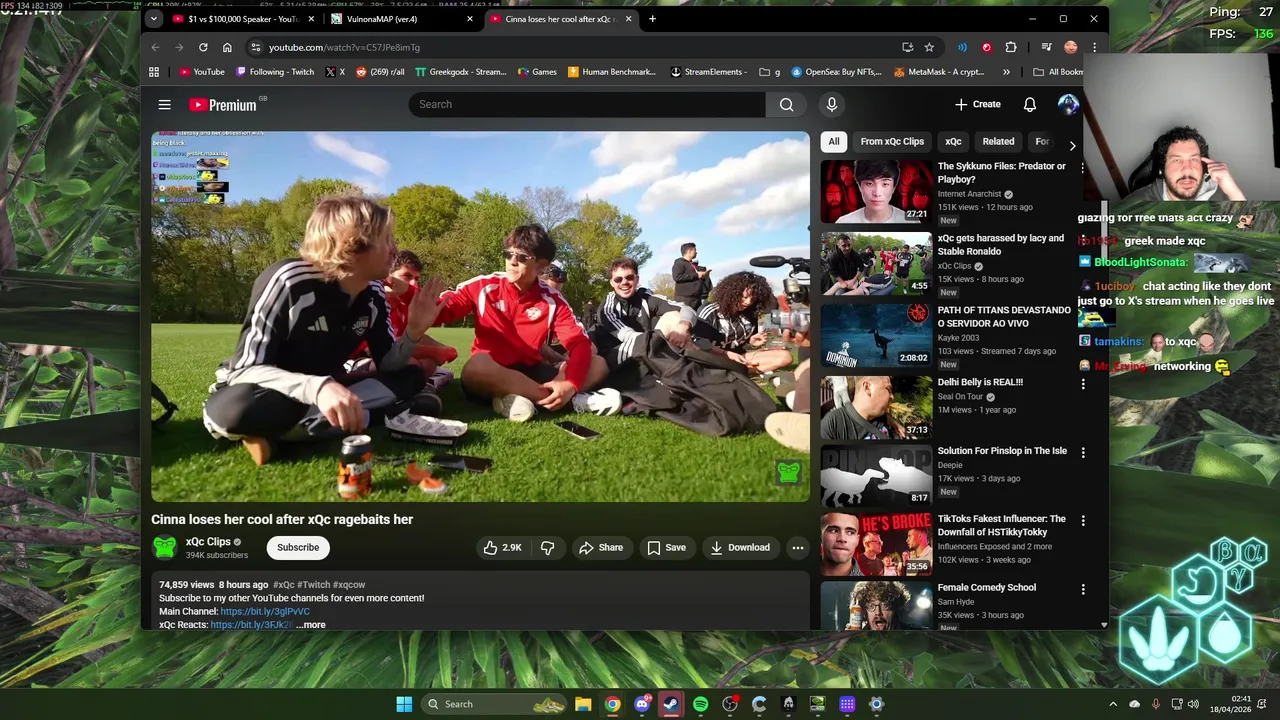
Task: Open YouTube notifications bell
Action: [1030, 104]
